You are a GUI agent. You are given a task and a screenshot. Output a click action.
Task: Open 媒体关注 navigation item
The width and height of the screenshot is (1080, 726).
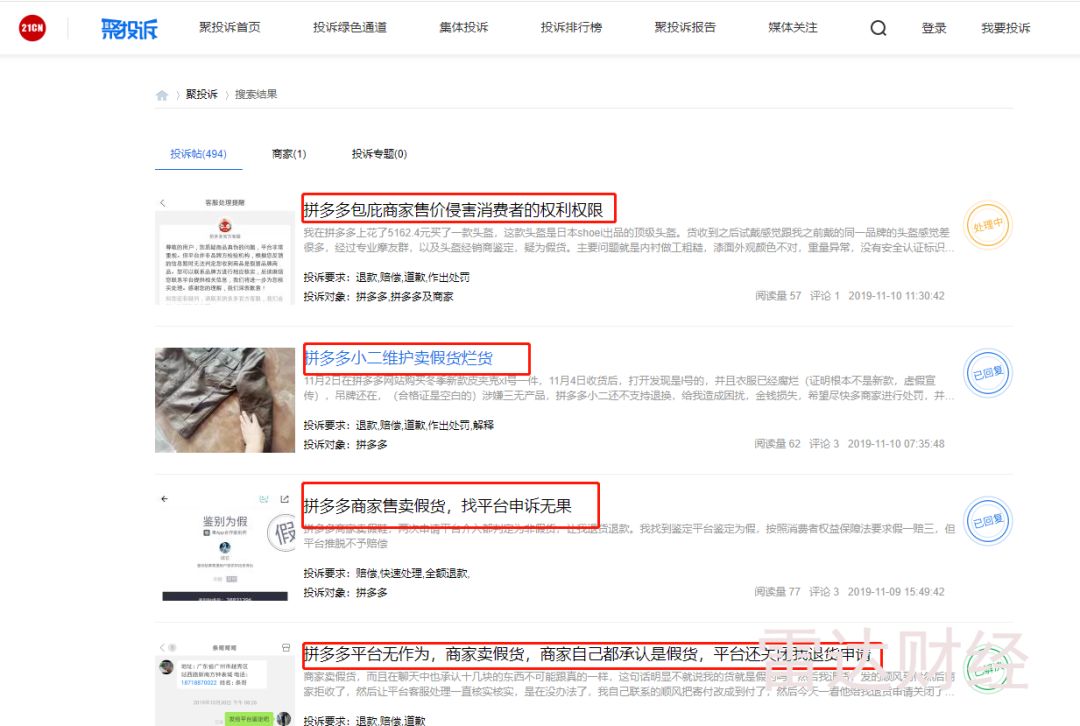793,28
